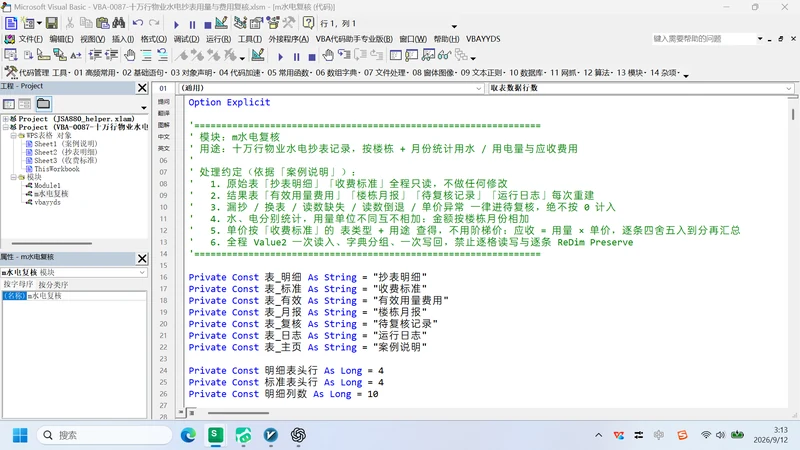Click the 图解 side button

[x=163, y=125]
